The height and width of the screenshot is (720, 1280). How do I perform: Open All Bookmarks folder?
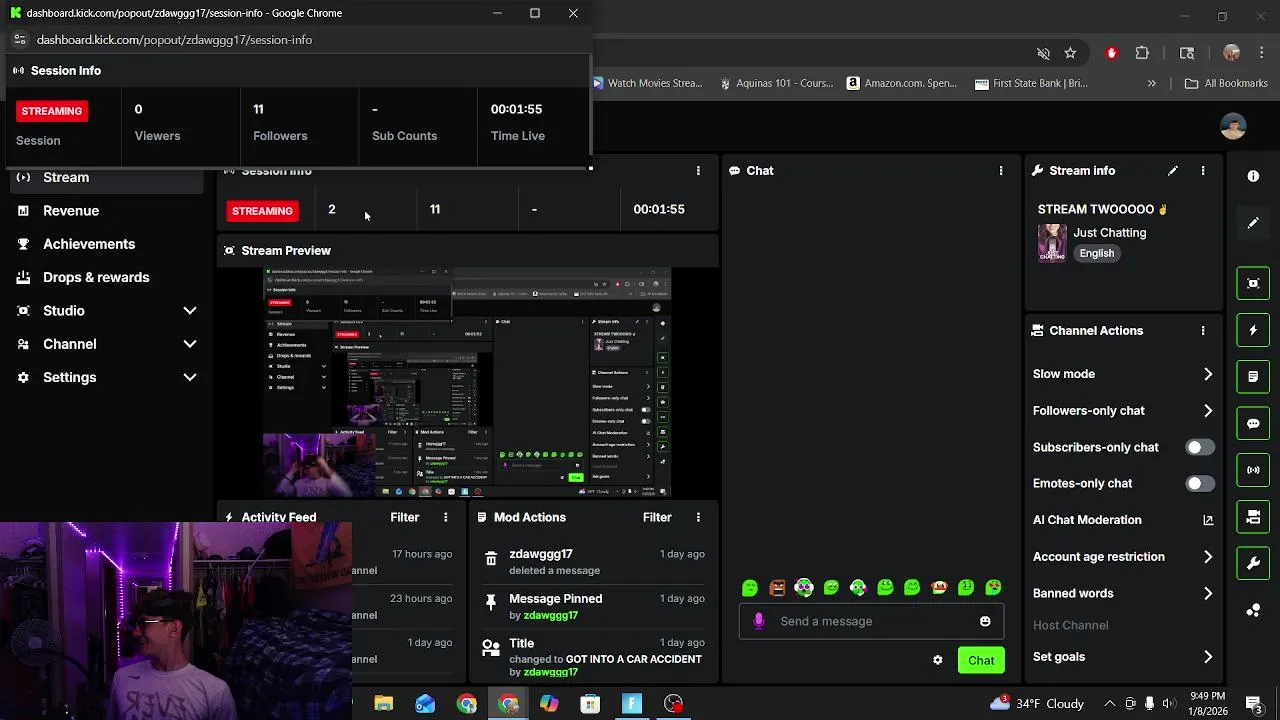tap(1226, 84)
